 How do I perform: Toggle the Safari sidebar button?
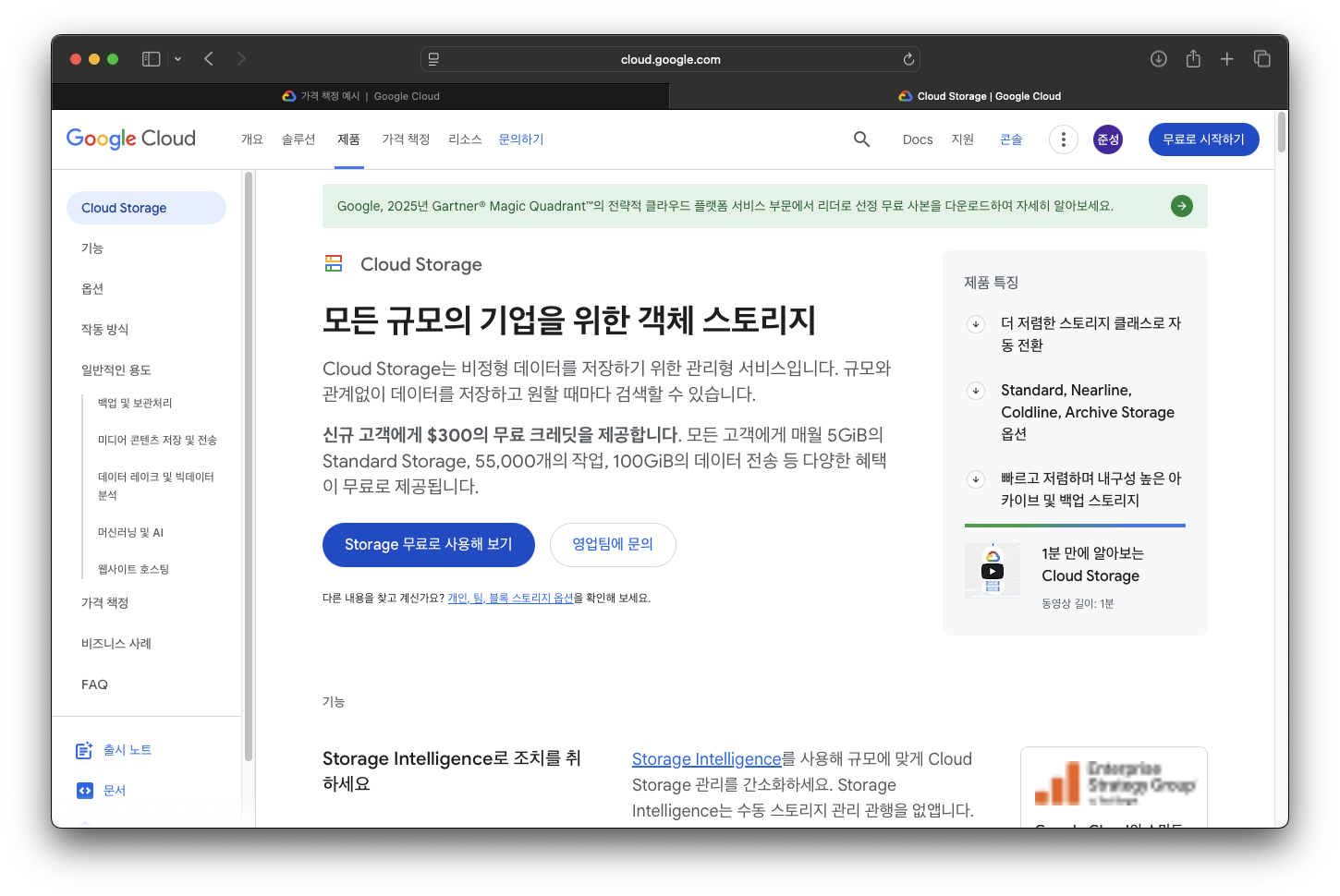click(152, 59)
